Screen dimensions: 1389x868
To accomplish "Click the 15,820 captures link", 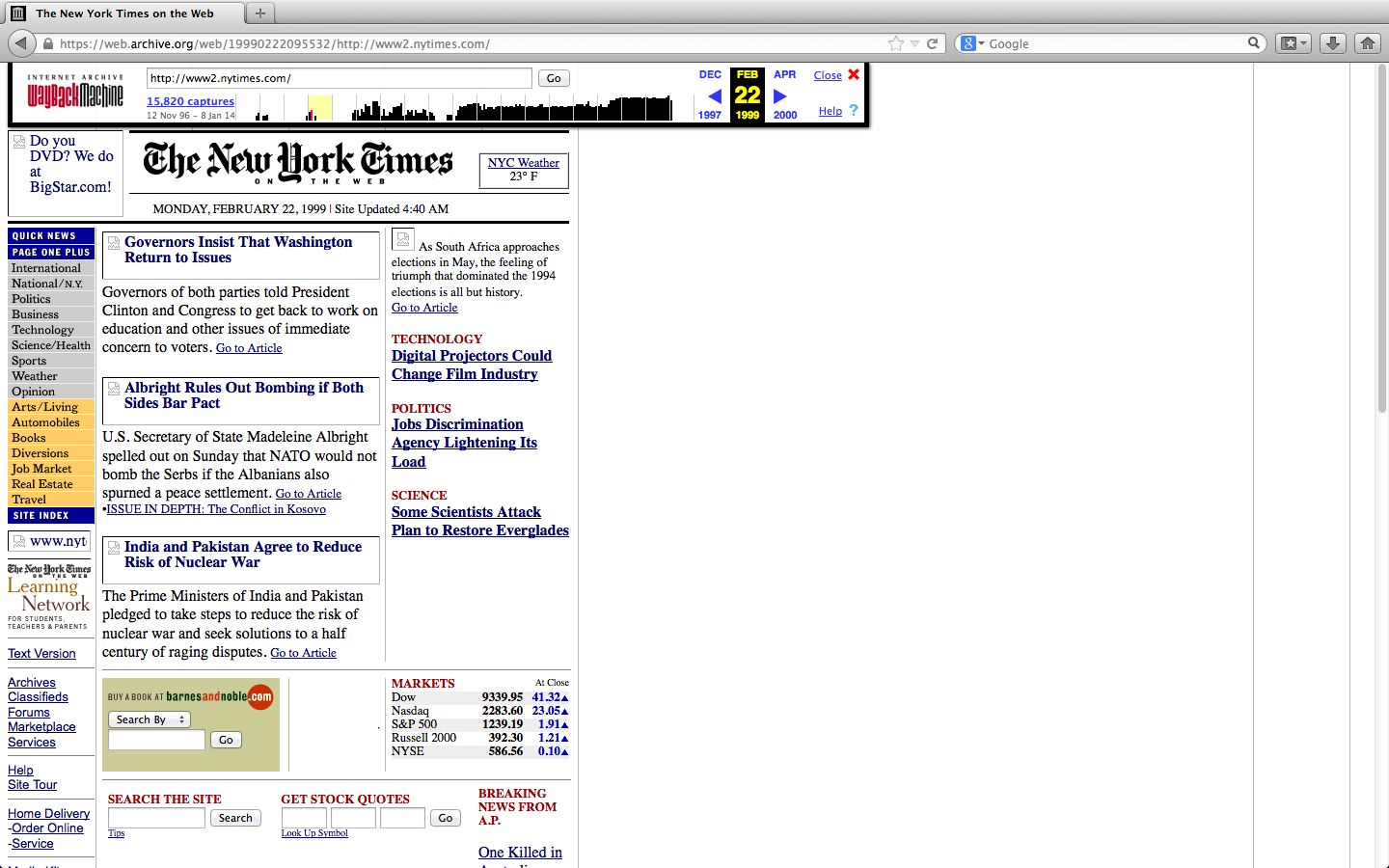I will [190, 101].
